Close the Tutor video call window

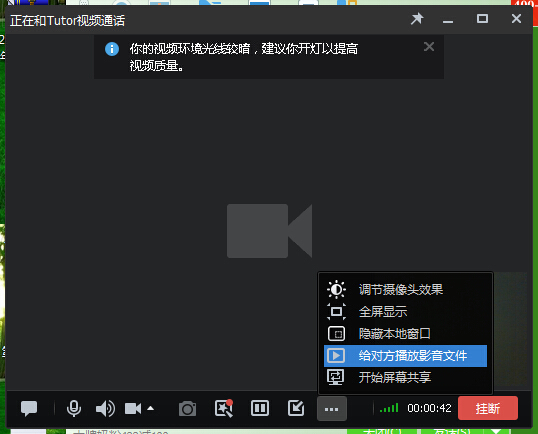pyautogui.click(x=516, y=19)
